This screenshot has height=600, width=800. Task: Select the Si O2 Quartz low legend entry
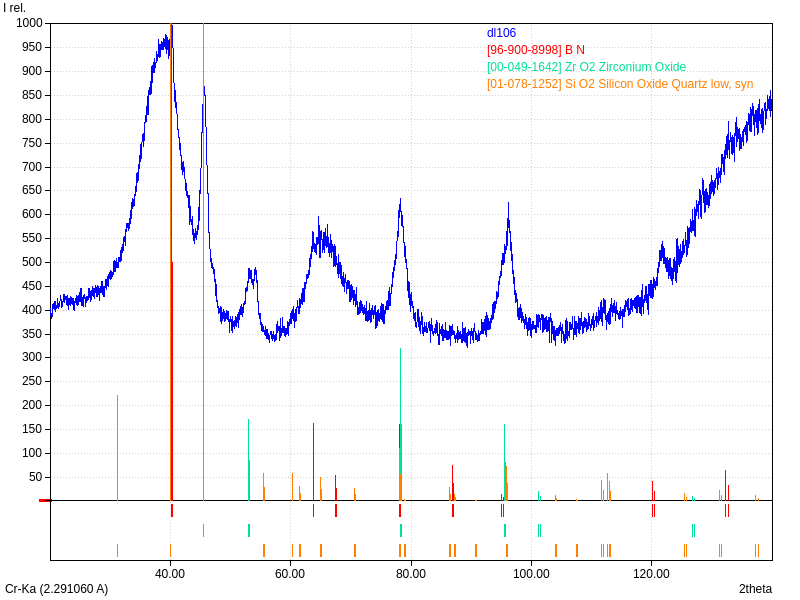(x=620, y=84)
